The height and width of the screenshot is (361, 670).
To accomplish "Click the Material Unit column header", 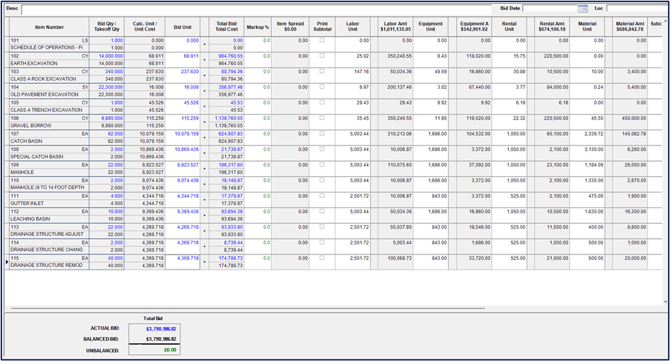I will [587, 27].
